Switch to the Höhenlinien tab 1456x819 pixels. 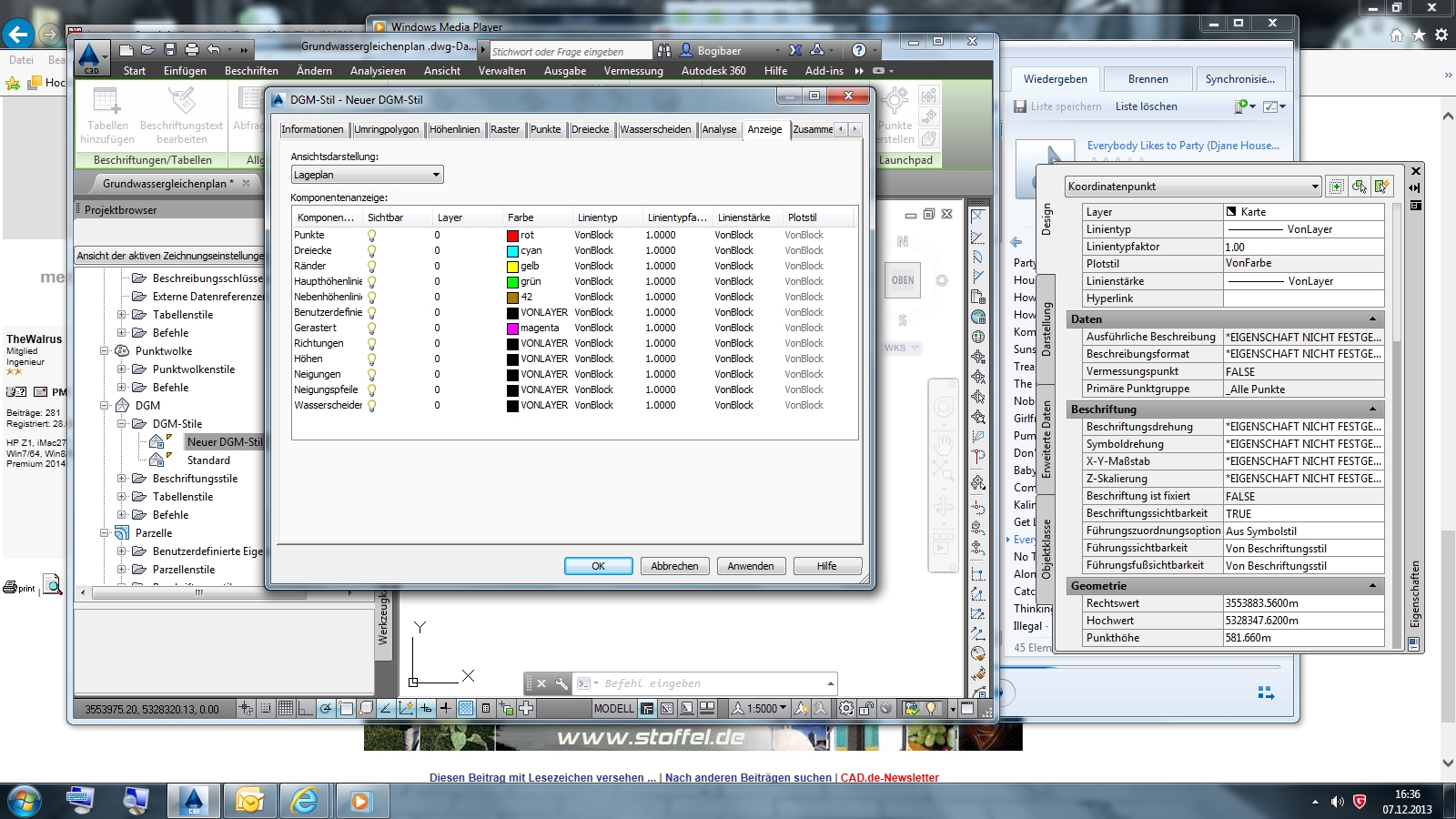tap(454, 129)
